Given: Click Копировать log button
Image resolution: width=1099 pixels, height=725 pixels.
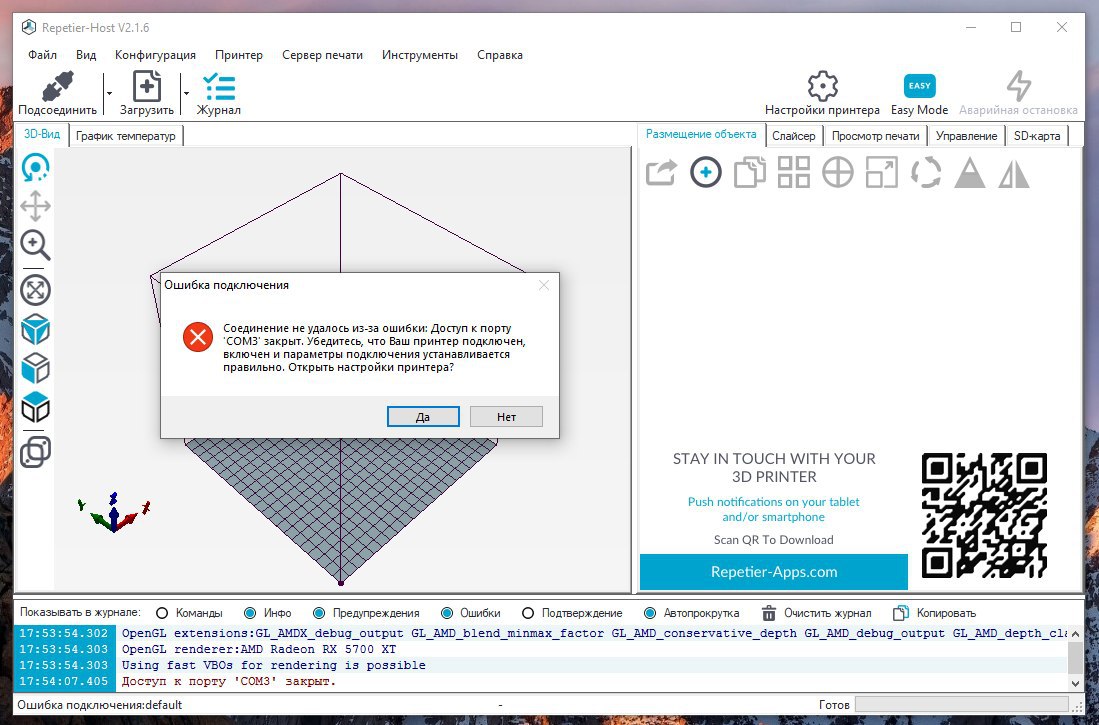Looking at the screenshot, I should click(934, 613).
